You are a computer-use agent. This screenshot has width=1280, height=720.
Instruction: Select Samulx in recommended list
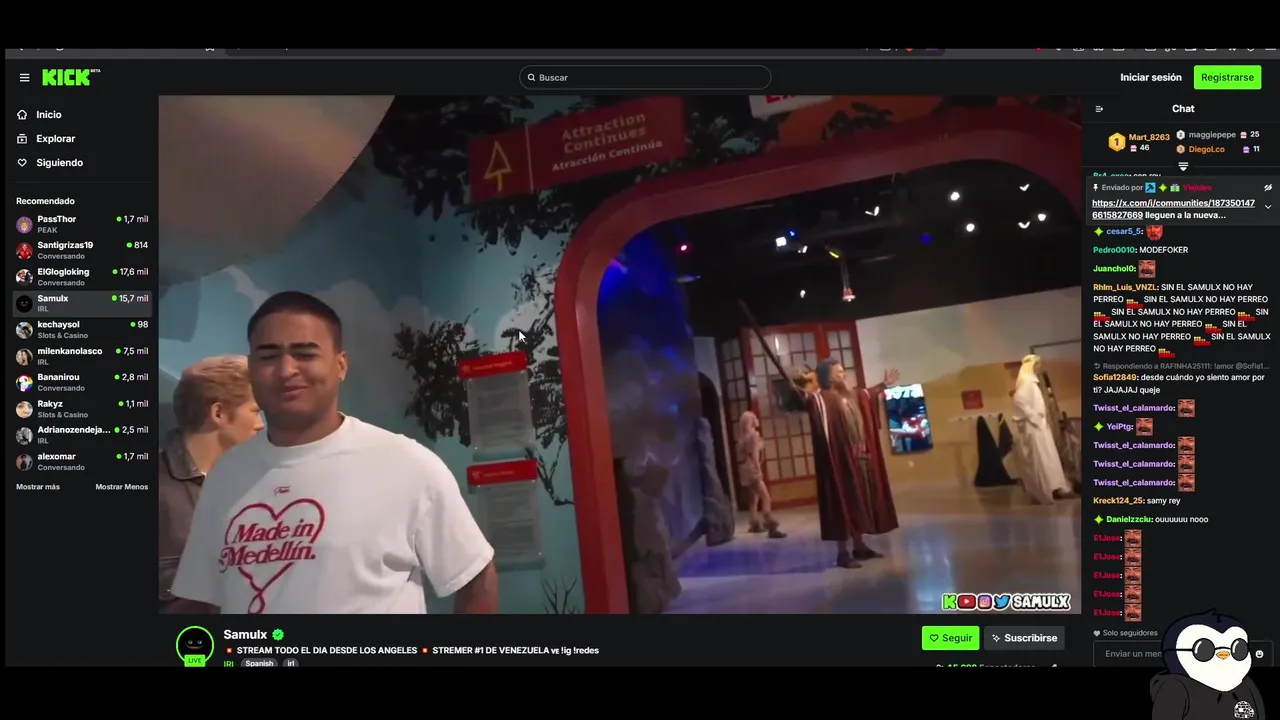coord(82,303)
